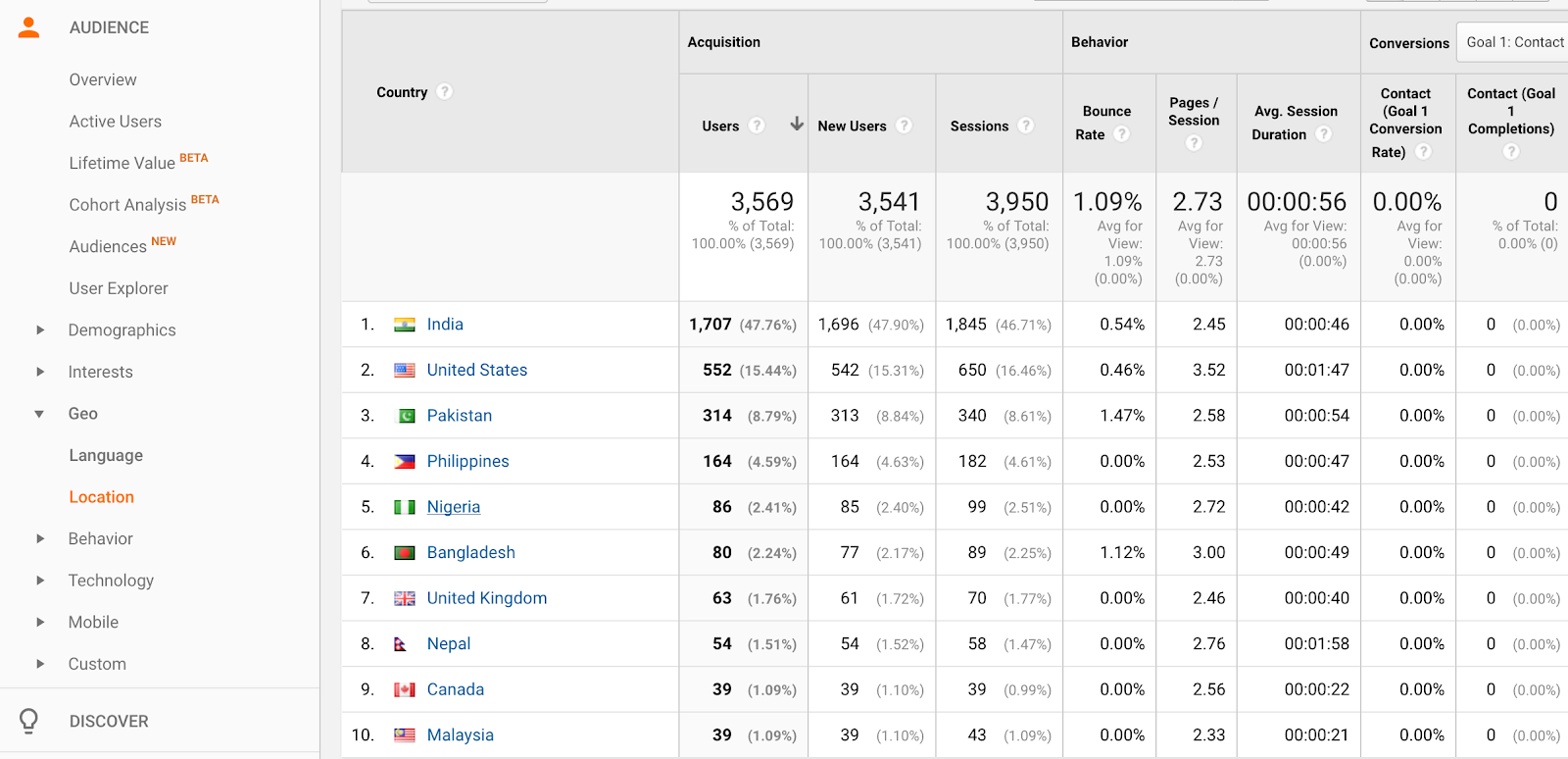Open help icon beside Contact Conversion Rate
Image resolution: width=1568 pixels, height=759 pixels.
click(1424, 151)
